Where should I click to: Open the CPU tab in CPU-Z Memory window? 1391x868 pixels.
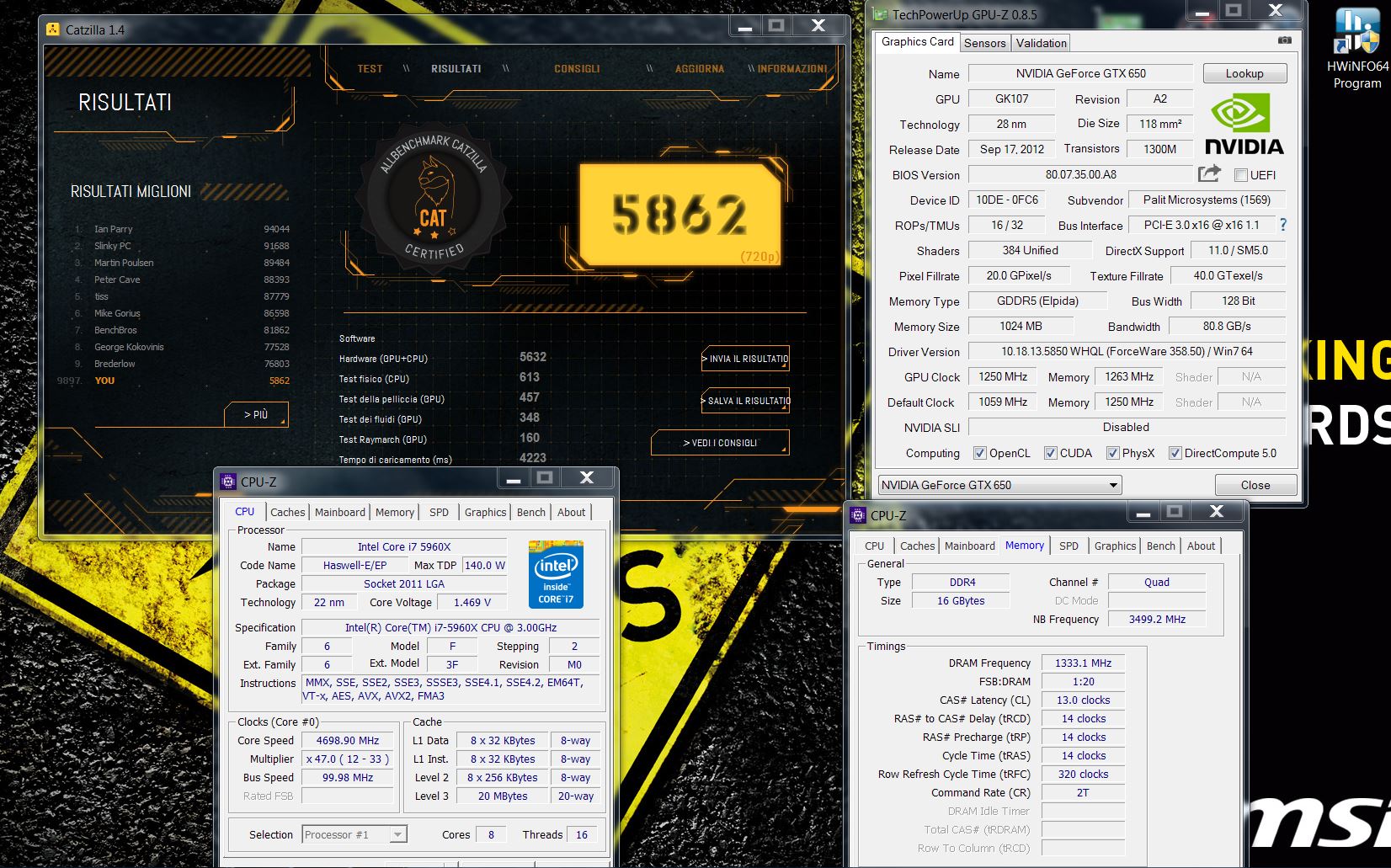tap(874, 546)
